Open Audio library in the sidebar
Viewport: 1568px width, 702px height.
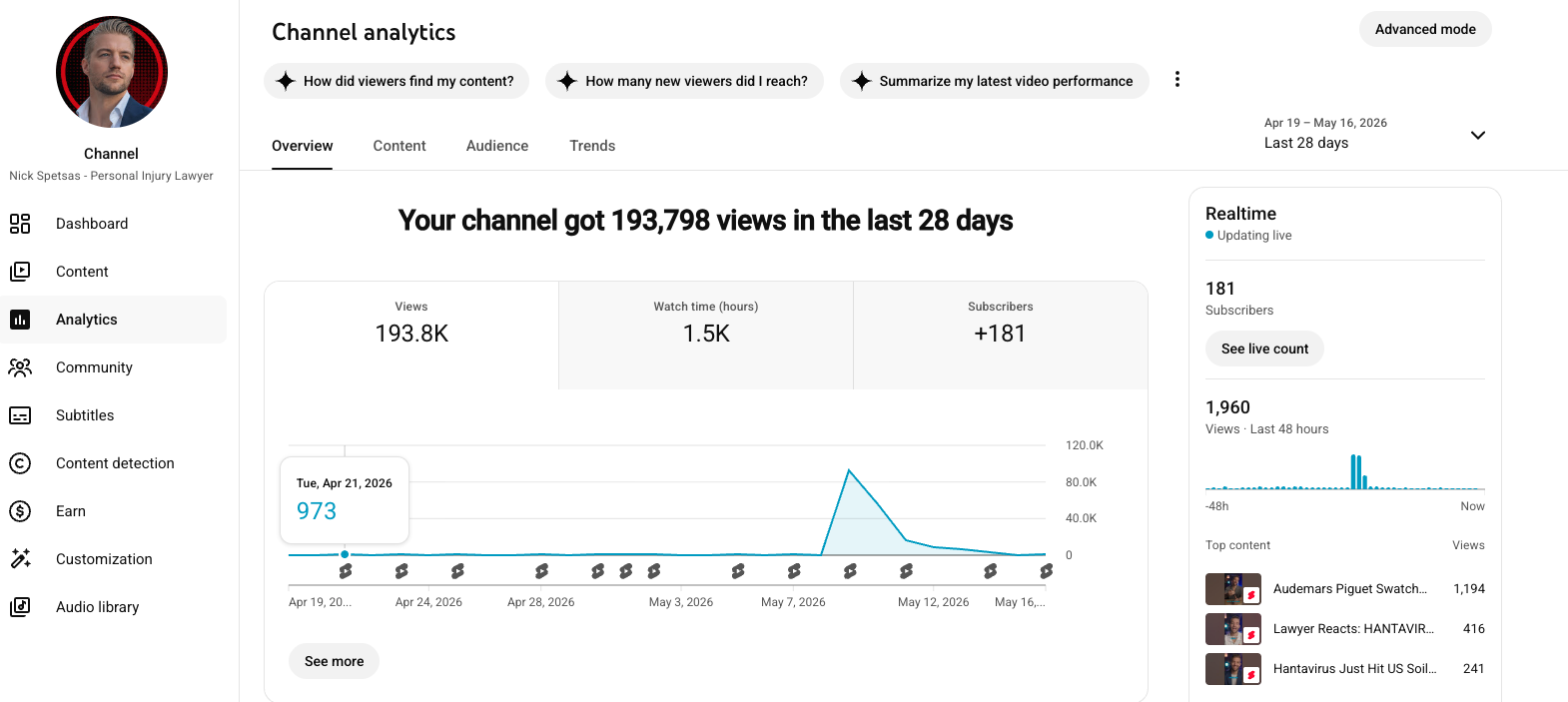coord(114,607)
